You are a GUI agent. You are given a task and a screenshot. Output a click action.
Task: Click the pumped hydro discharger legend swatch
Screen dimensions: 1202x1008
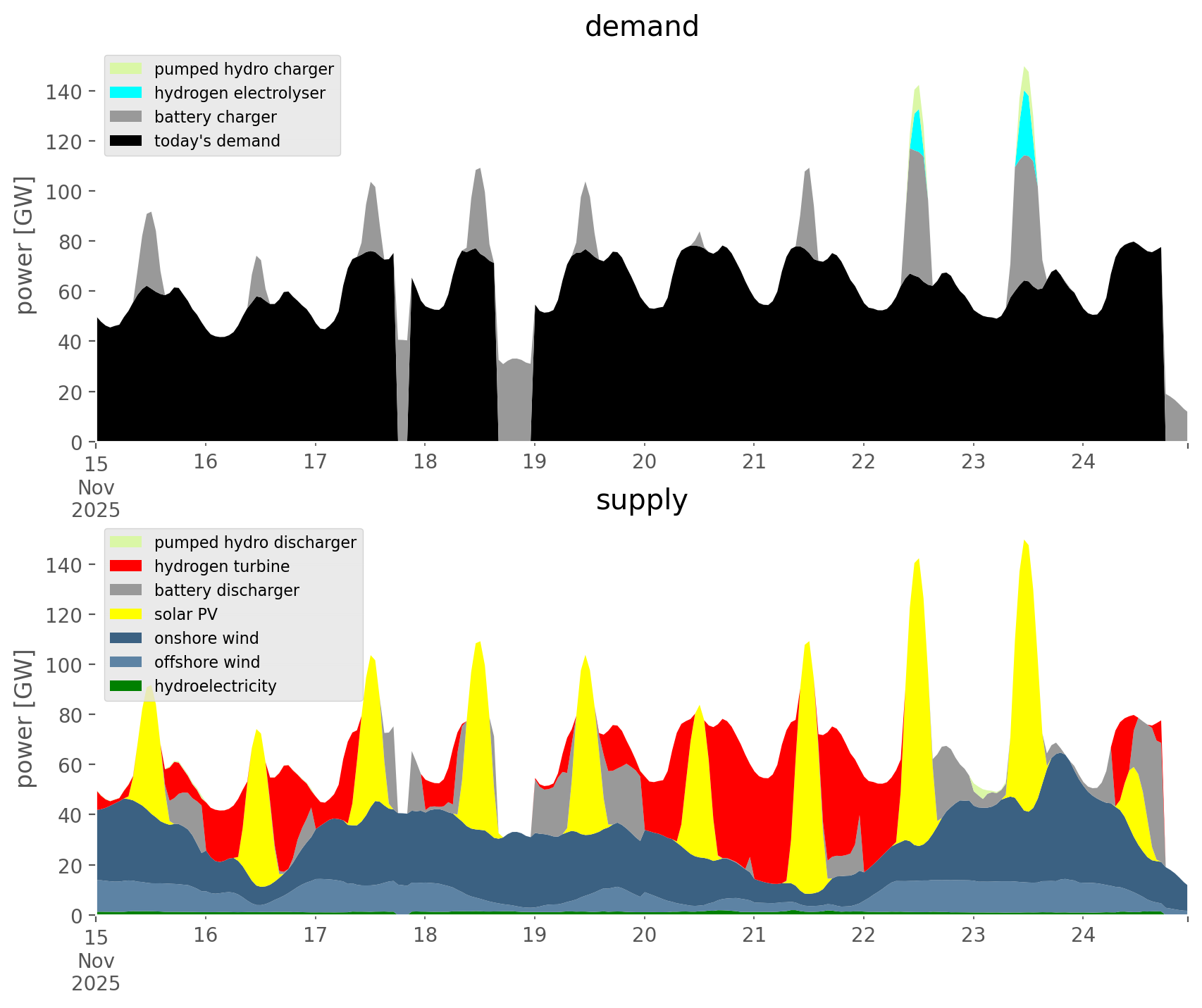[x=126, y=542]
